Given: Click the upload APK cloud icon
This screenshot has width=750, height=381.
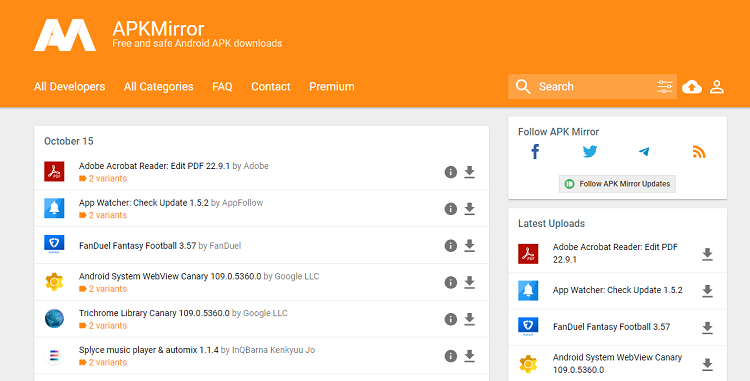Looking at the screenshot, I should click(692, 87).
